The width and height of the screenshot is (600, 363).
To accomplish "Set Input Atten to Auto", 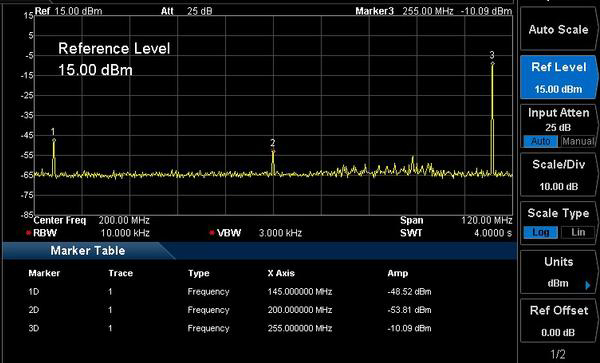I will click(x=540, y=141).
